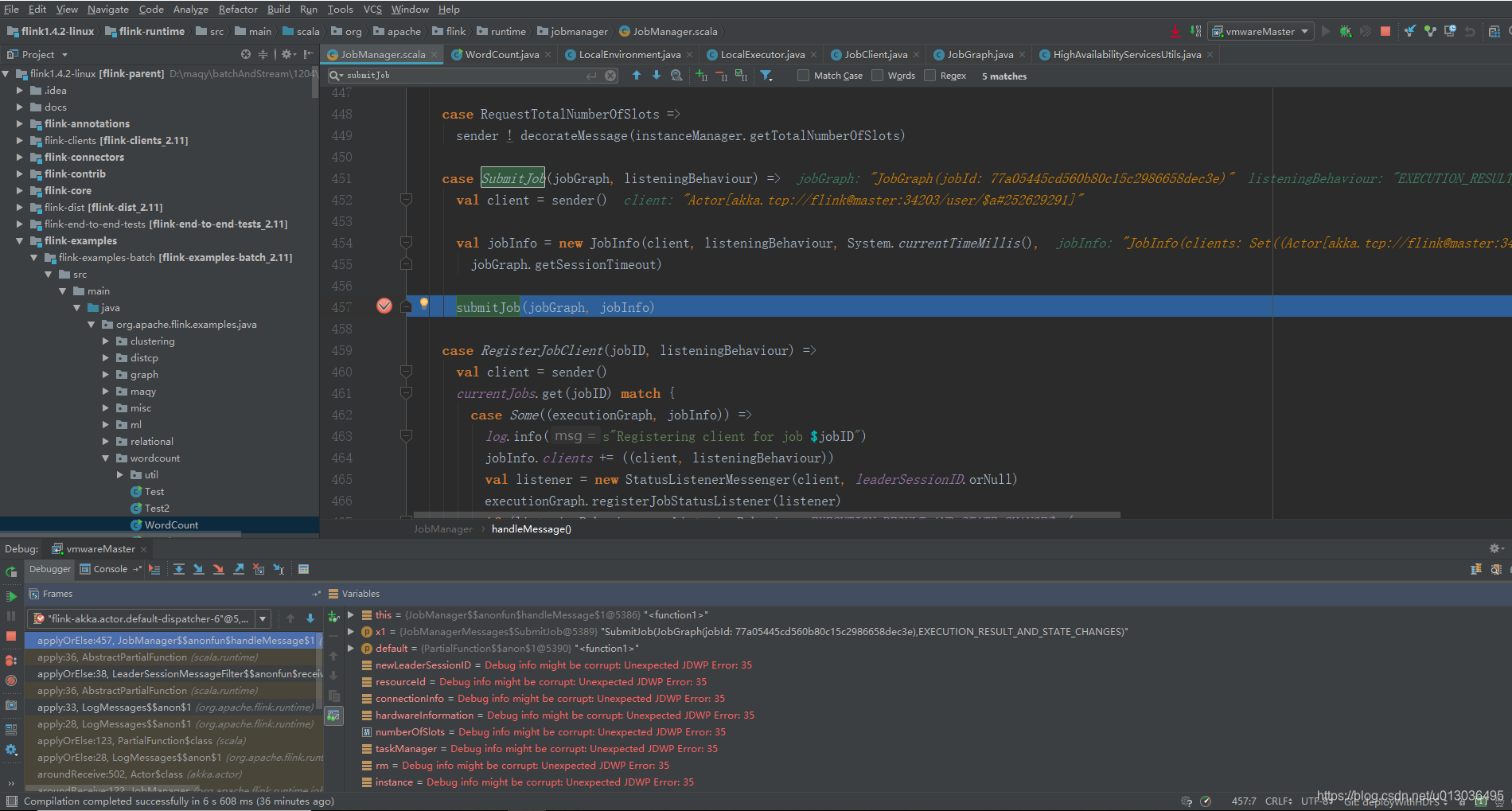Click New Watch plus icon in Variables

pyautogui.click(x=333, y=616)
